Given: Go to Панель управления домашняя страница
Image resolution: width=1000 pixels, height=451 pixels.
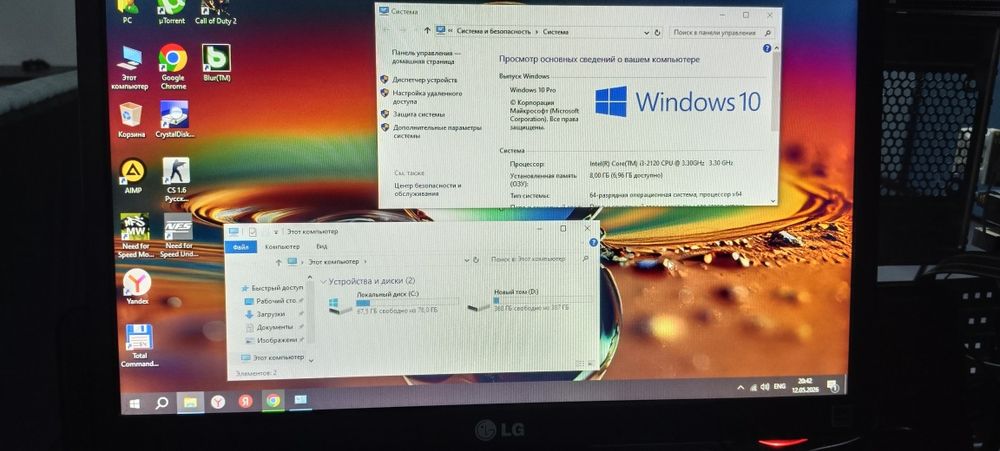Looking at the screenshot, I should (425, 57).
